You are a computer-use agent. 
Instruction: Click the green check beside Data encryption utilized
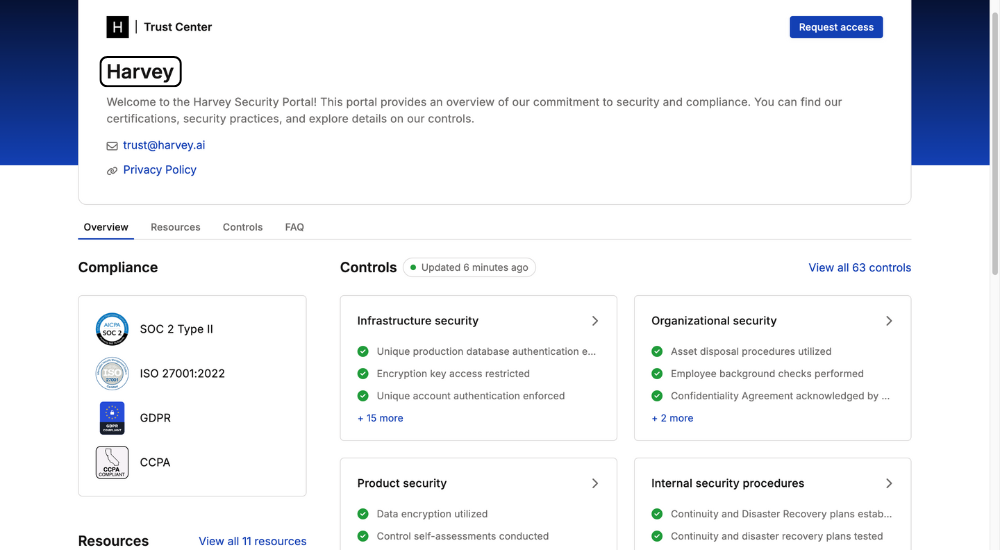pos(363,514)
